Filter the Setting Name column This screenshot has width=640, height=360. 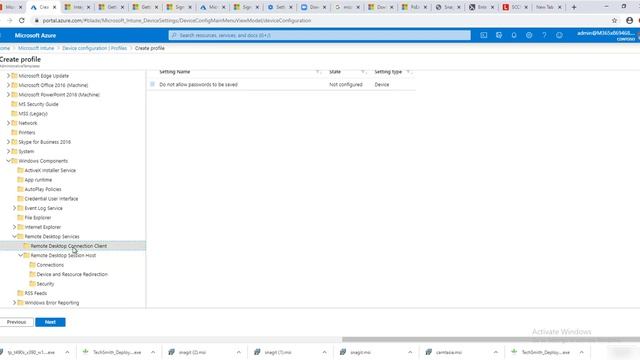(318, 72)
